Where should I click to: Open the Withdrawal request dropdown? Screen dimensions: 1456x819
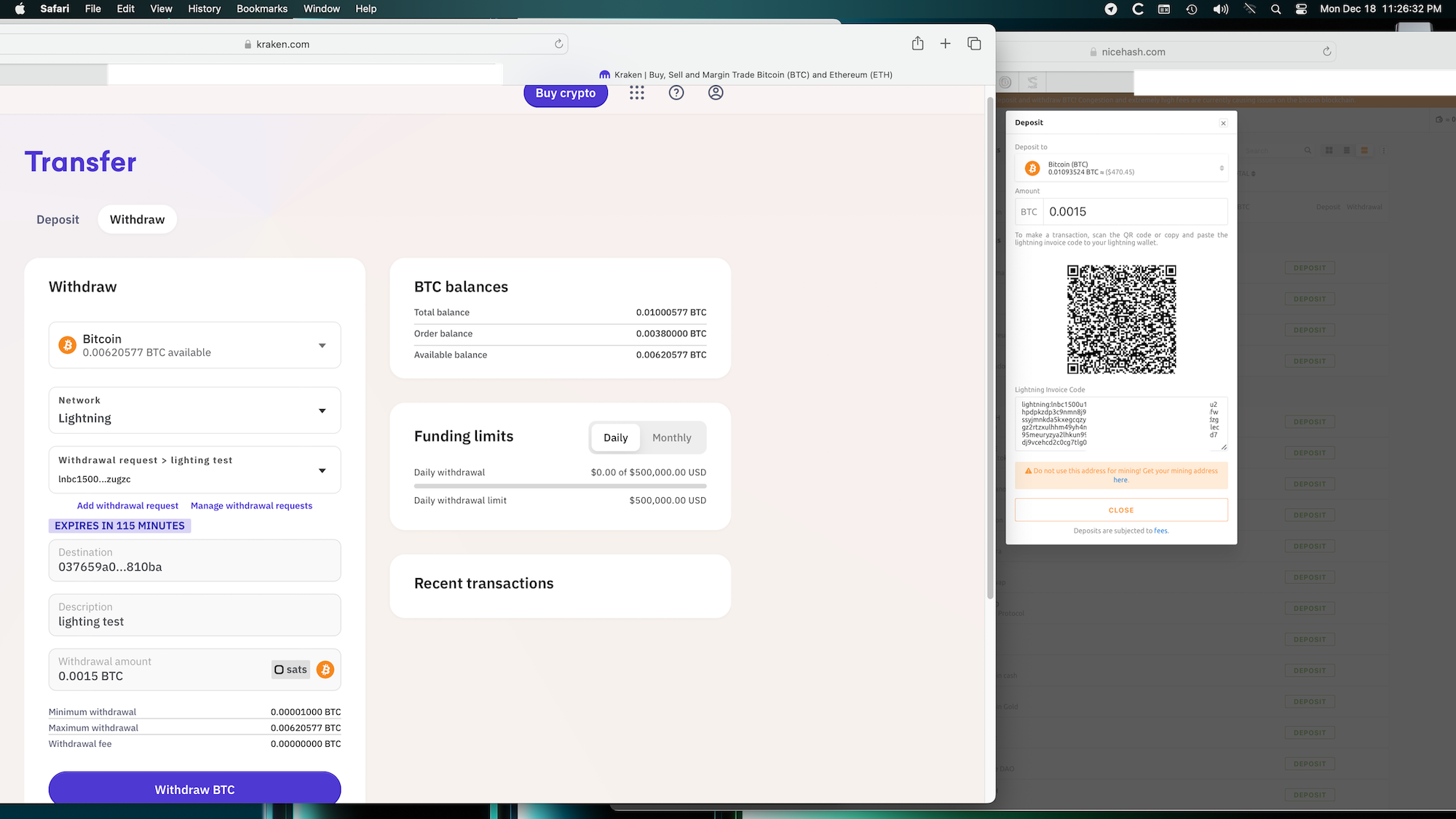tap(194, 470)
